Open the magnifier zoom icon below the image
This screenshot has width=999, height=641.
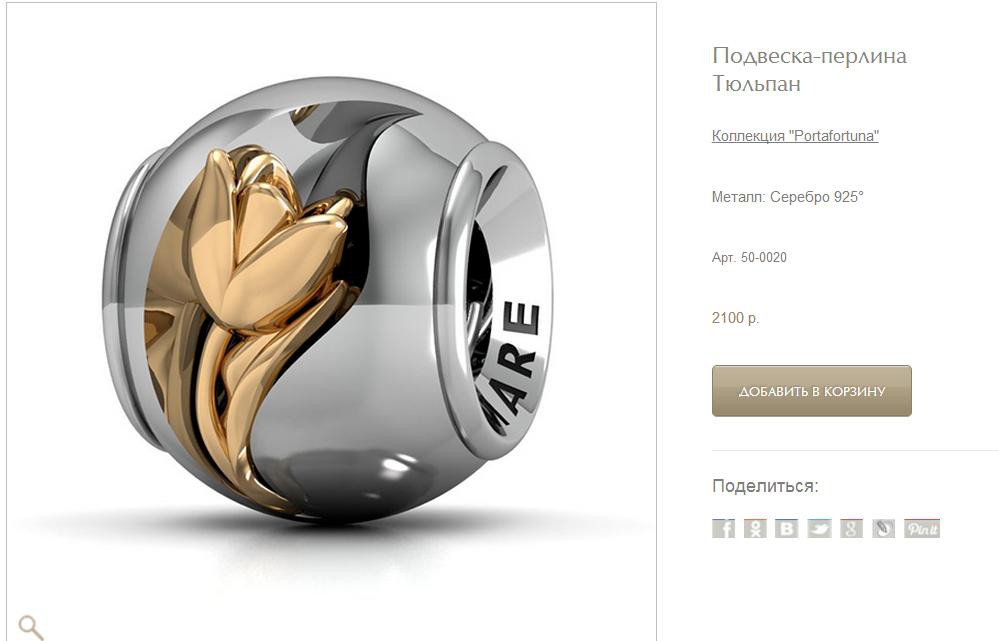[31, 627]
